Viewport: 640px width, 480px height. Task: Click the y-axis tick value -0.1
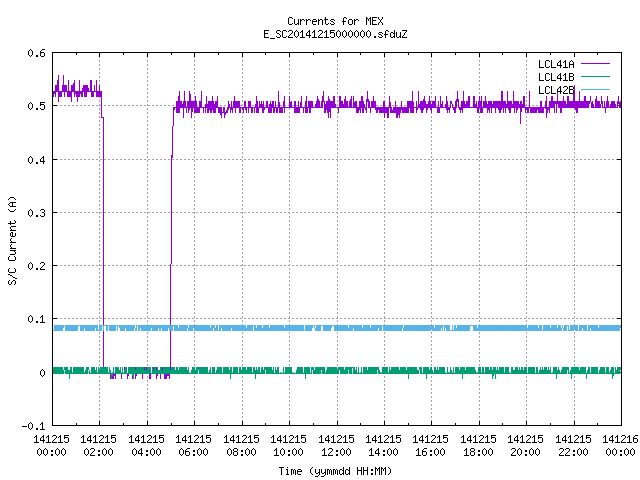click(33, 426)
